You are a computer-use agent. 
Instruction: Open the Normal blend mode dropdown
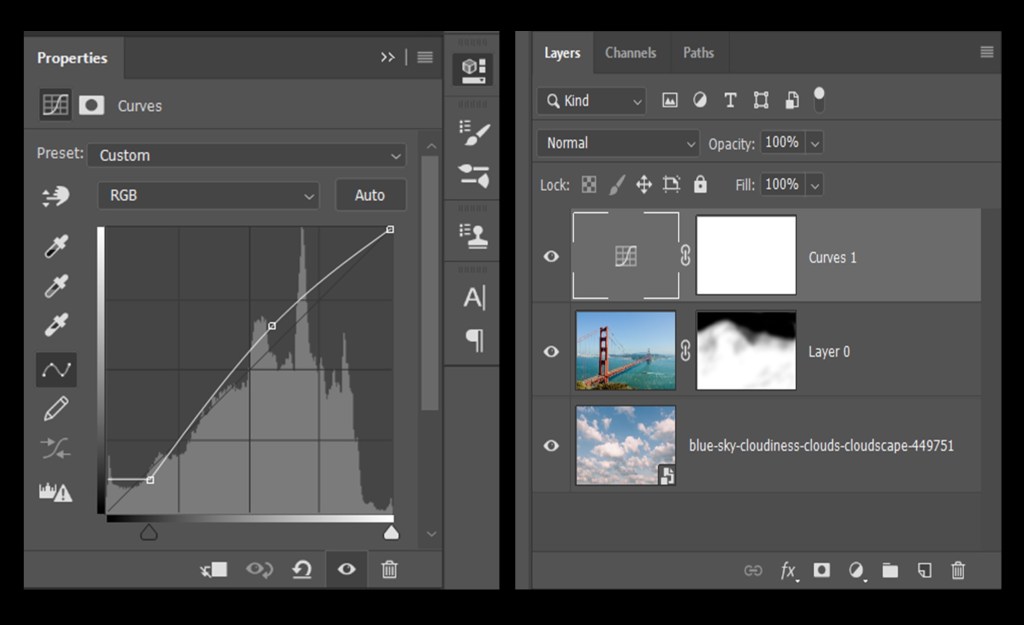tap(617, 143)
